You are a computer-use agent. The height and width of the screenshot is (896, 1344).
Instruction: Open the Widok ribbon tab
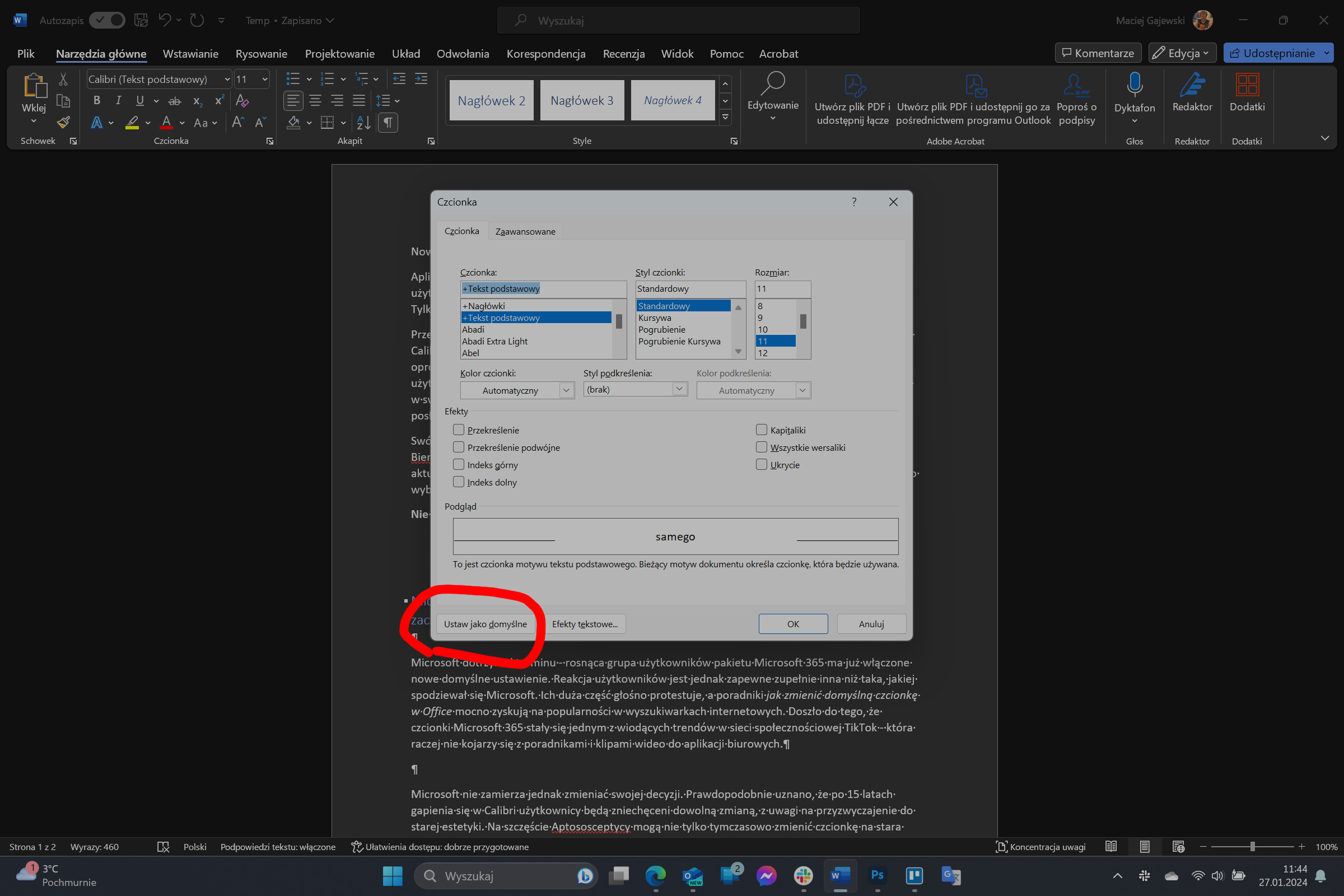coord(677,54)
